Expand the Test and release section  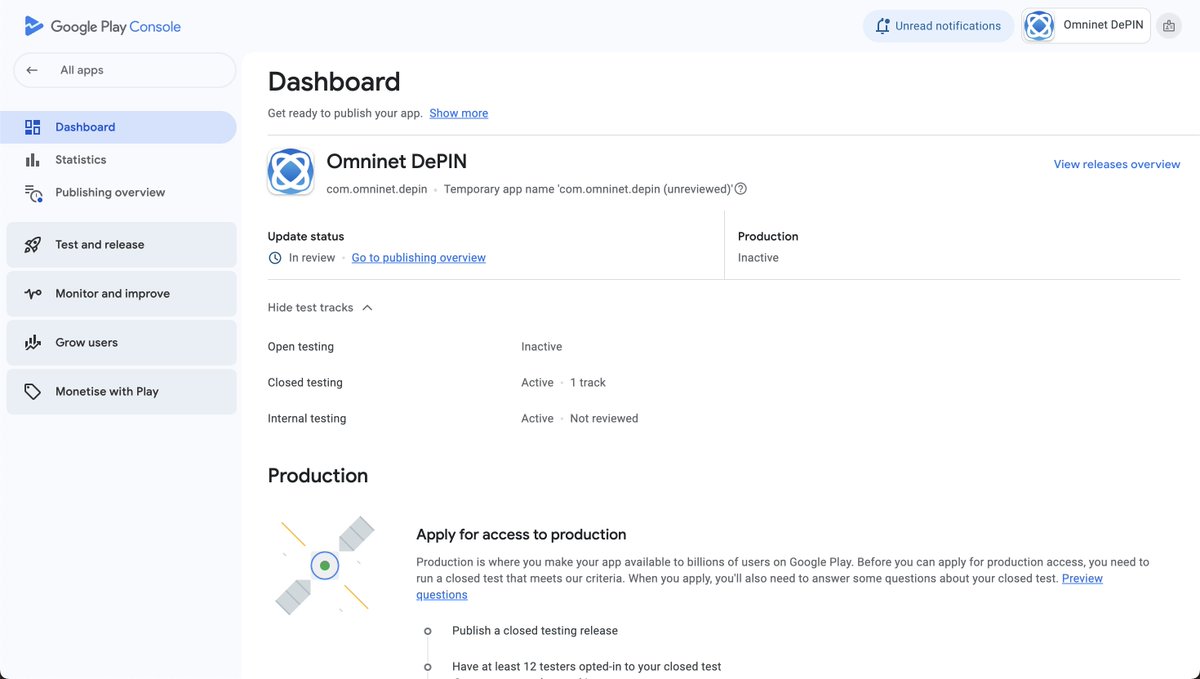pos(122,245)
